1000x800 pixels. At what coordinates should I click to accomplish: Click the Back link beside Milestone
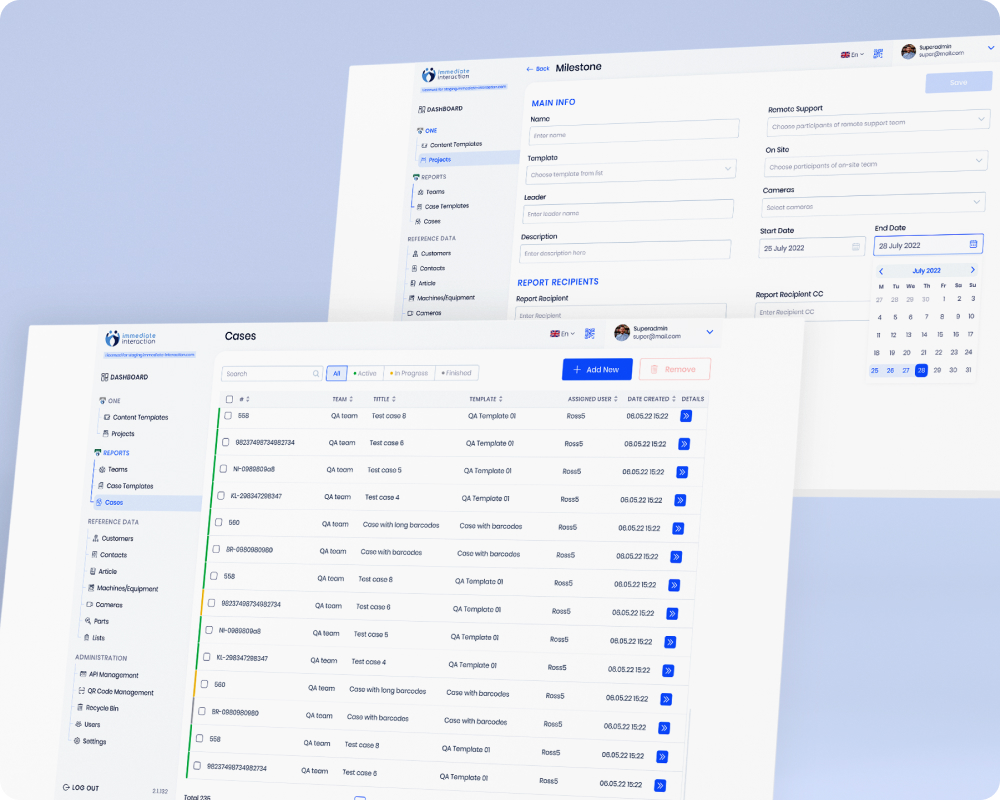coord(538,69)
